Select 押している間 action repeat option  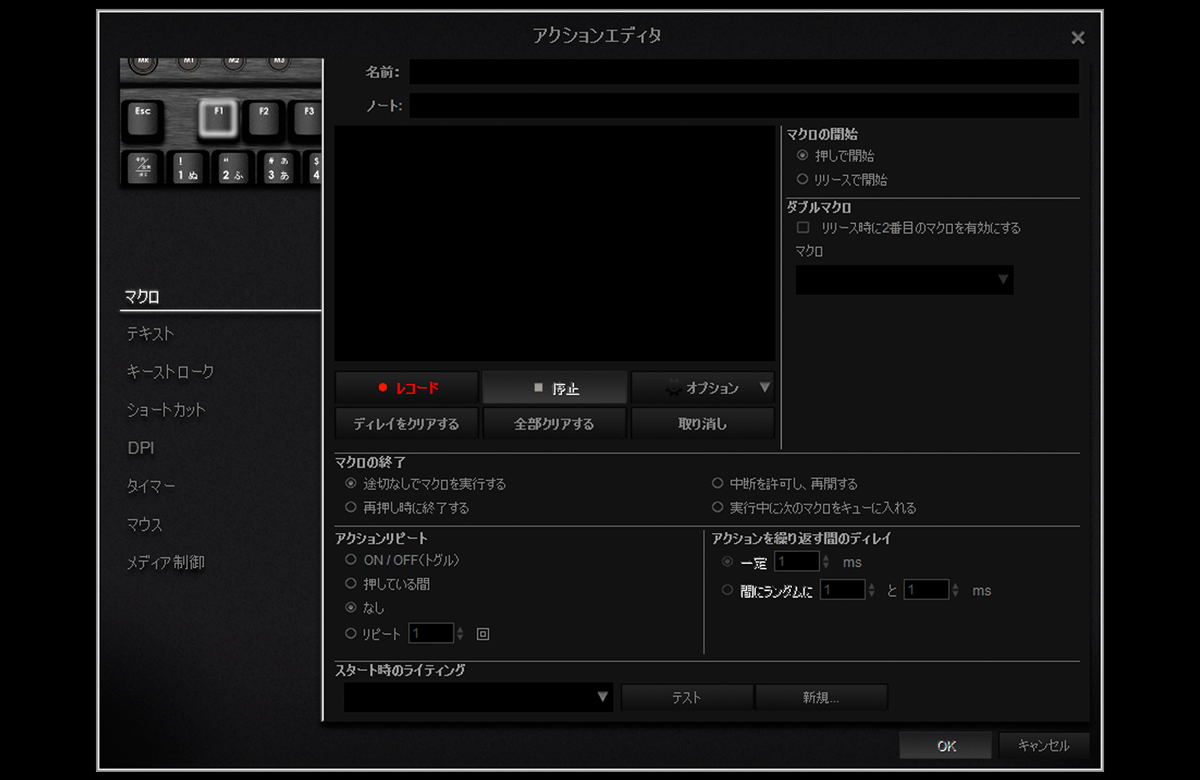[351, 583]
